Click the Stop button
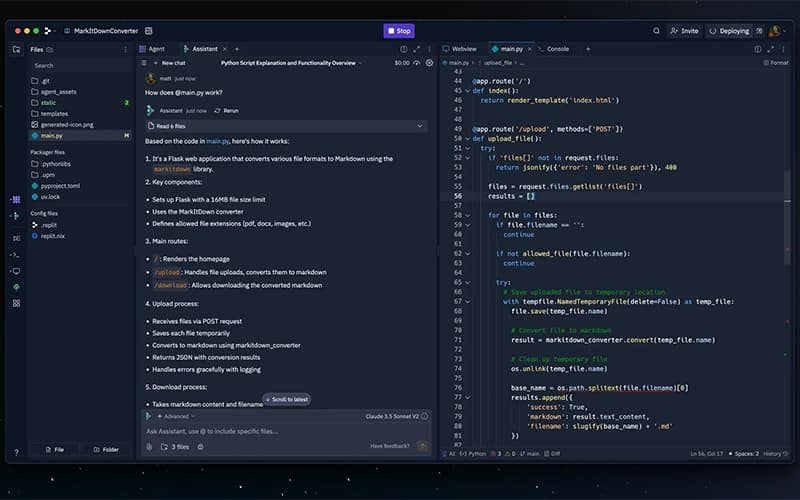This screenshot has height=500, width=800. (x=399, y=31)
